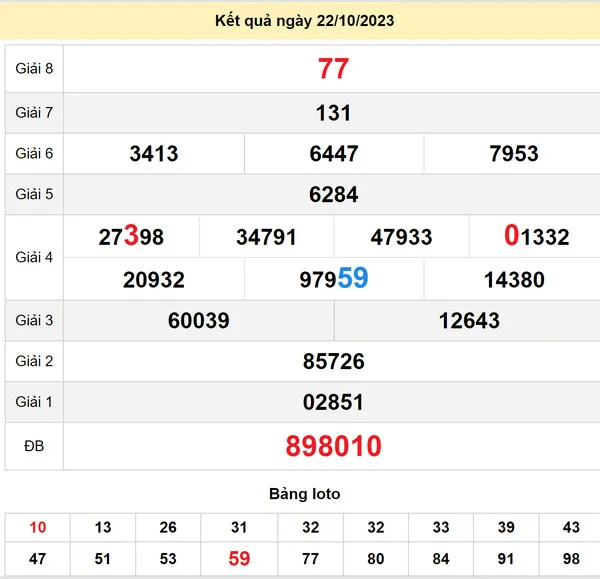This screenshot has height=579, width=600.
Task: Select Giải 6 number 3413
Action: 154,154
